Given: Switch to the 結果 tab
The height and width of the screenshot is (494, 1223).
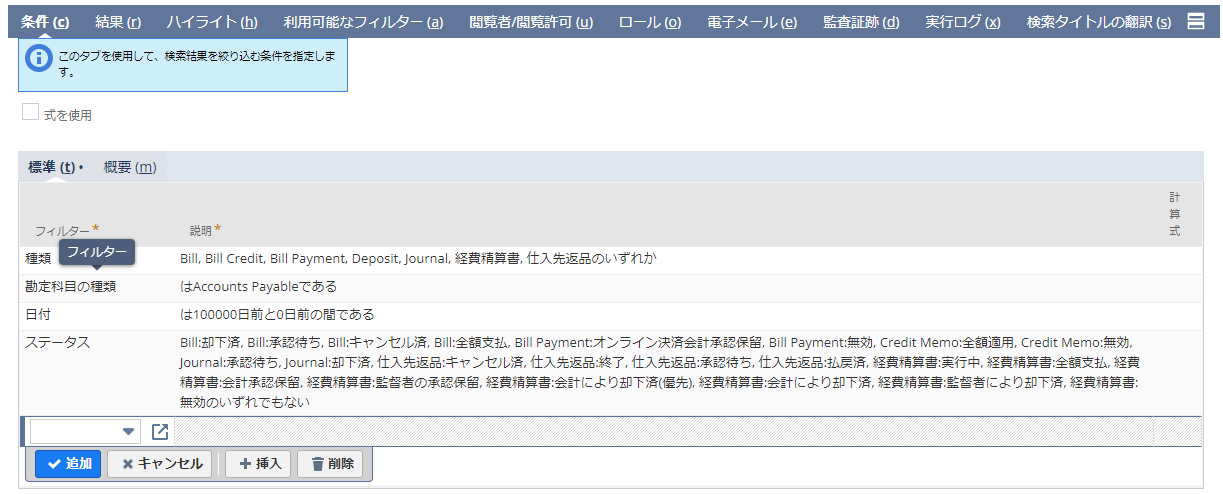Looking at the screenshot, I should [117, 21].
